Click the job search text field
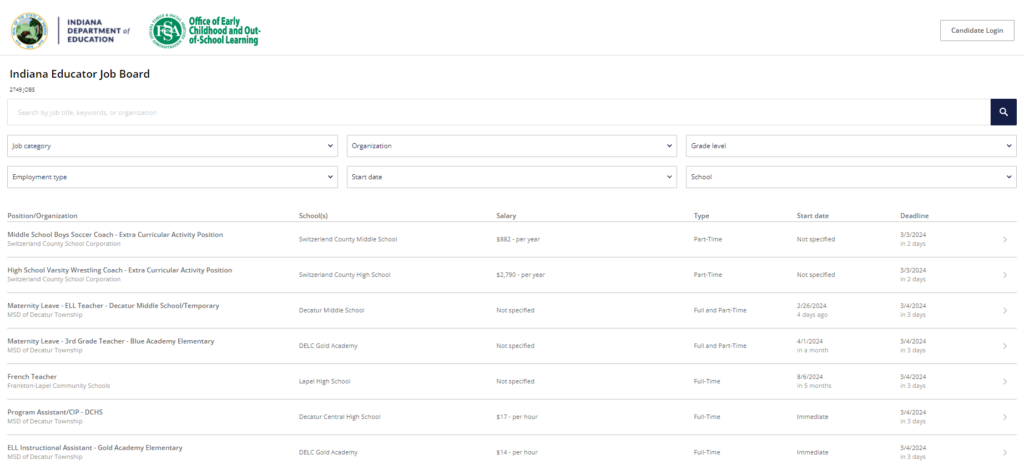 pos(498,112)
